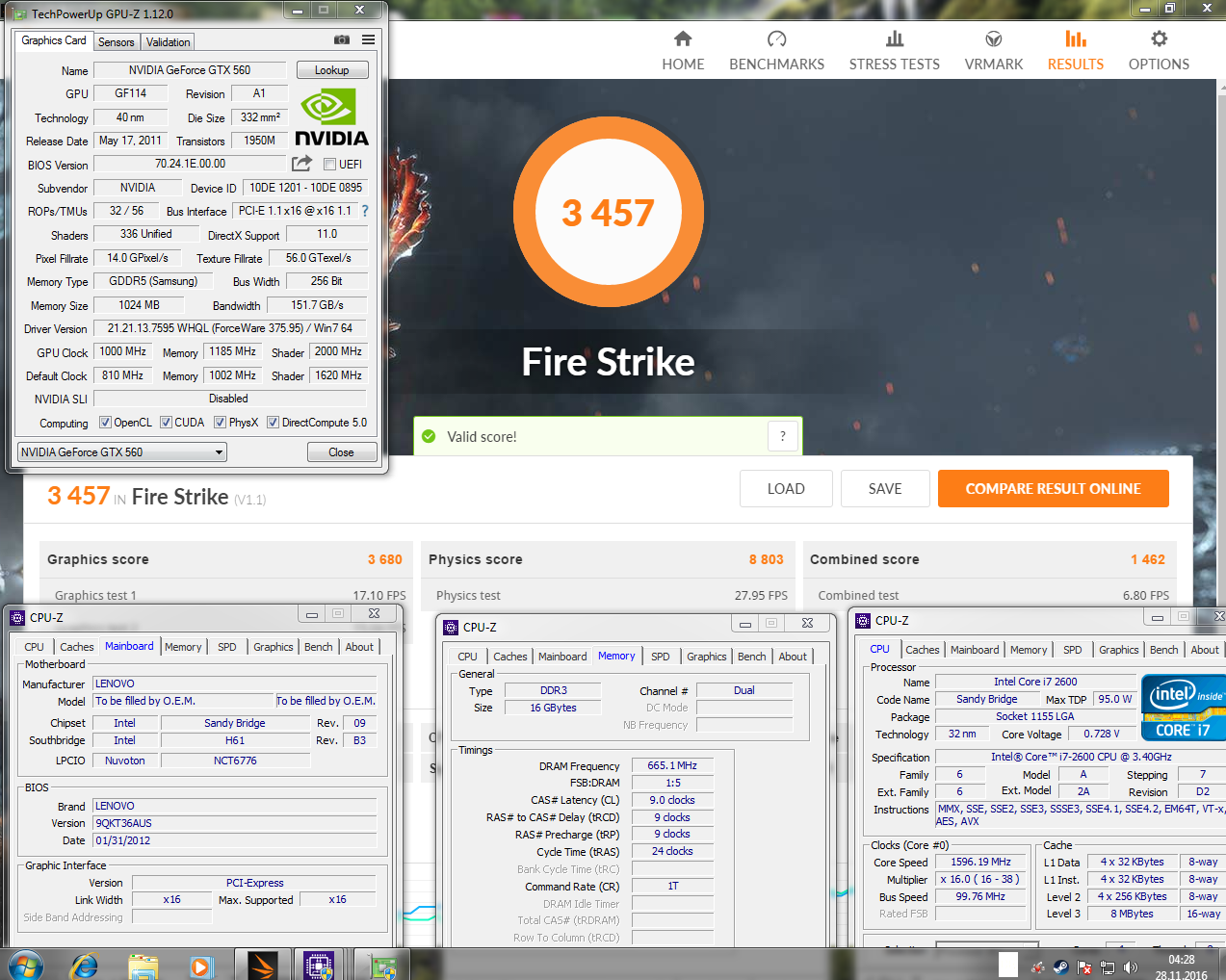The width and height of the screenshot is (1226, 980).
Task: Click the Driver Version field
Action: point(230,328)
